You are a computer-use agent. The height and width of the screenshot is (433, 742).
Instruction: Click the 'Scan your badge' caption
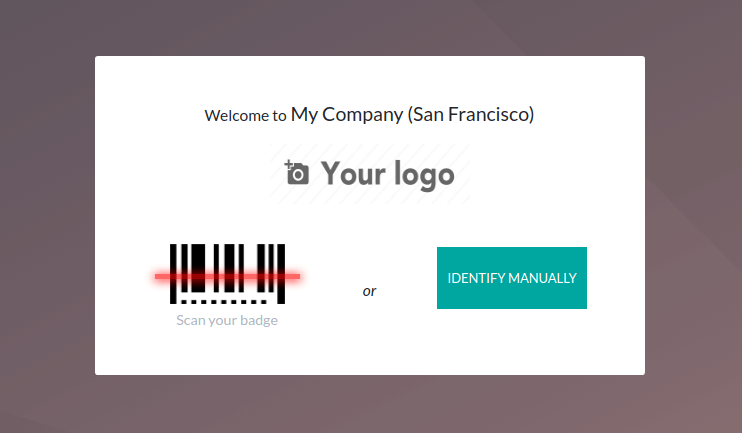point(227,320)
